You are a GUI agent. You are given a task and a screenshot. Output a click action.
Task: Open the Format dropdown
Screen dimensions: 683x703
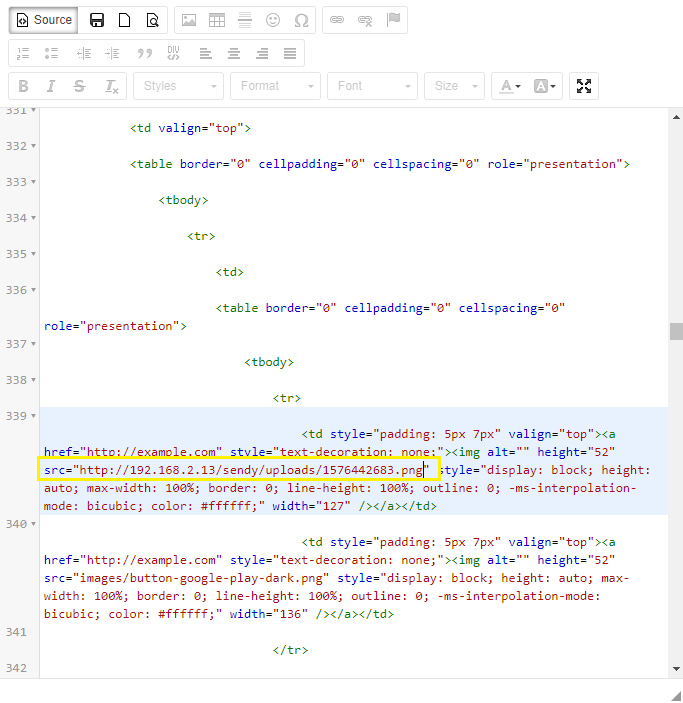click(275, 86)
